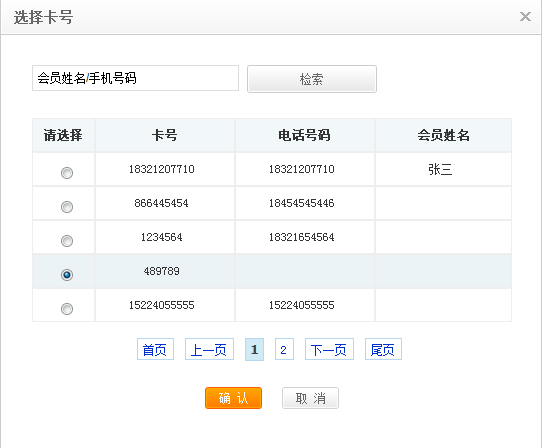Confirm selection with 确认 button
Image resolution: width=542 pixels, height=448 pixels.
click(x=233, y=398)
